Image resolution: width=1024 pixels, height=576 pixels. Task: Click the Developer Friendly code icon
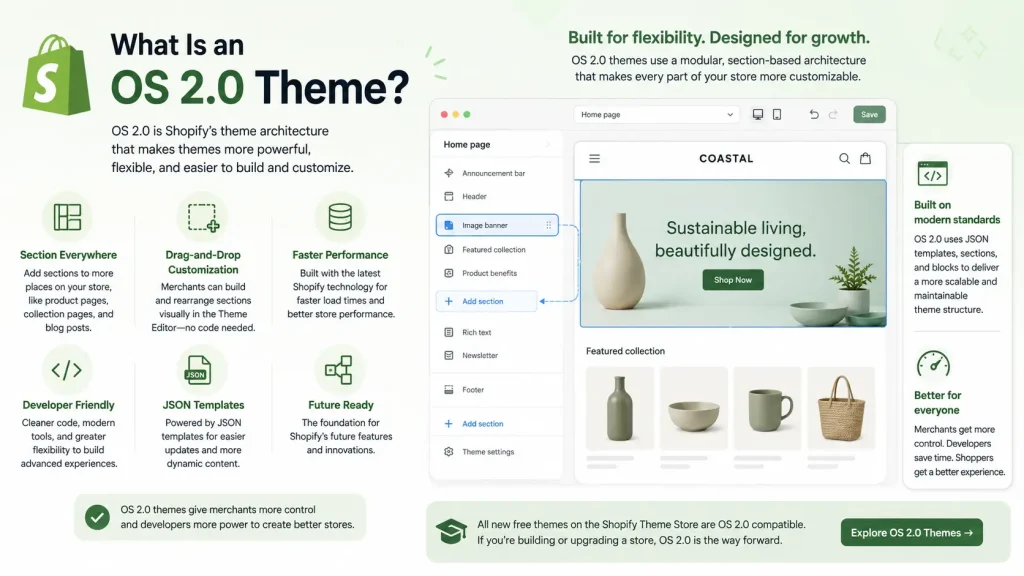67,370
